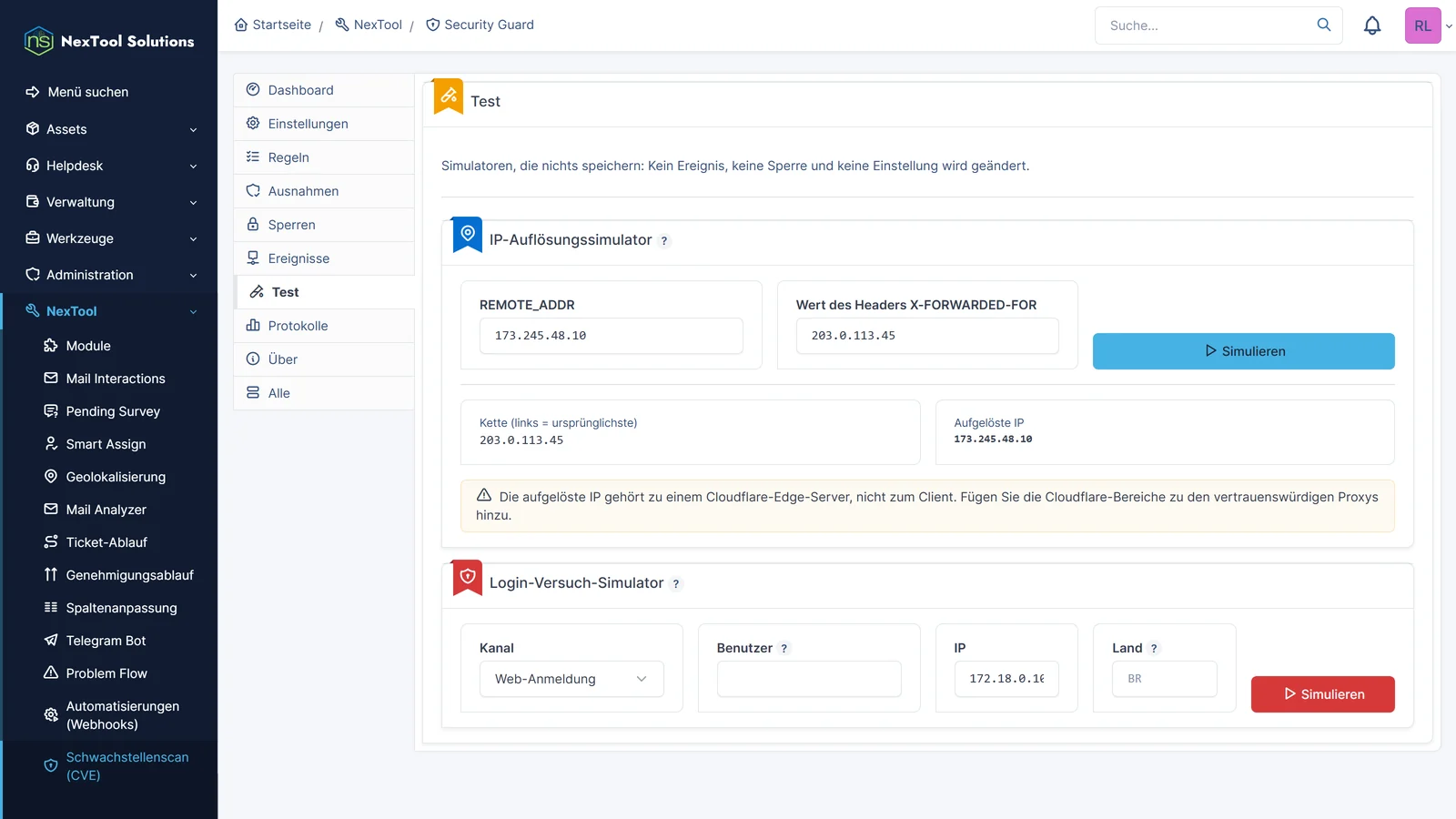1456x819 pixels.
Task: Click the X-FORWARDED-FOR header input field
Action: (927, 336)
